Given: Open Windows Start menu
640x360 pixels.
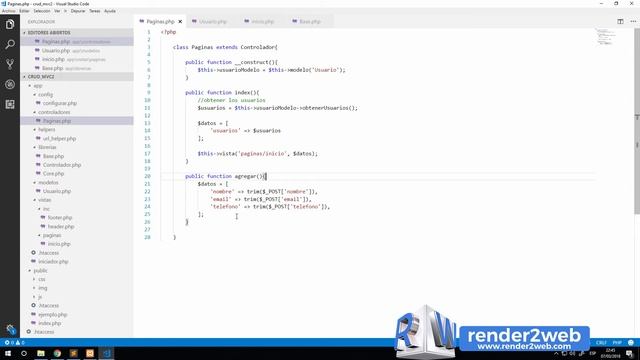Looking at the screenshot, I should (8, 353).
